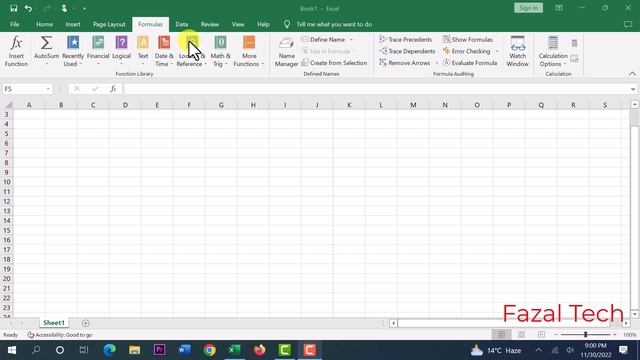This screenshot has width=640, height=360.
Task: Select row 10 header
Action: point(7,182)
